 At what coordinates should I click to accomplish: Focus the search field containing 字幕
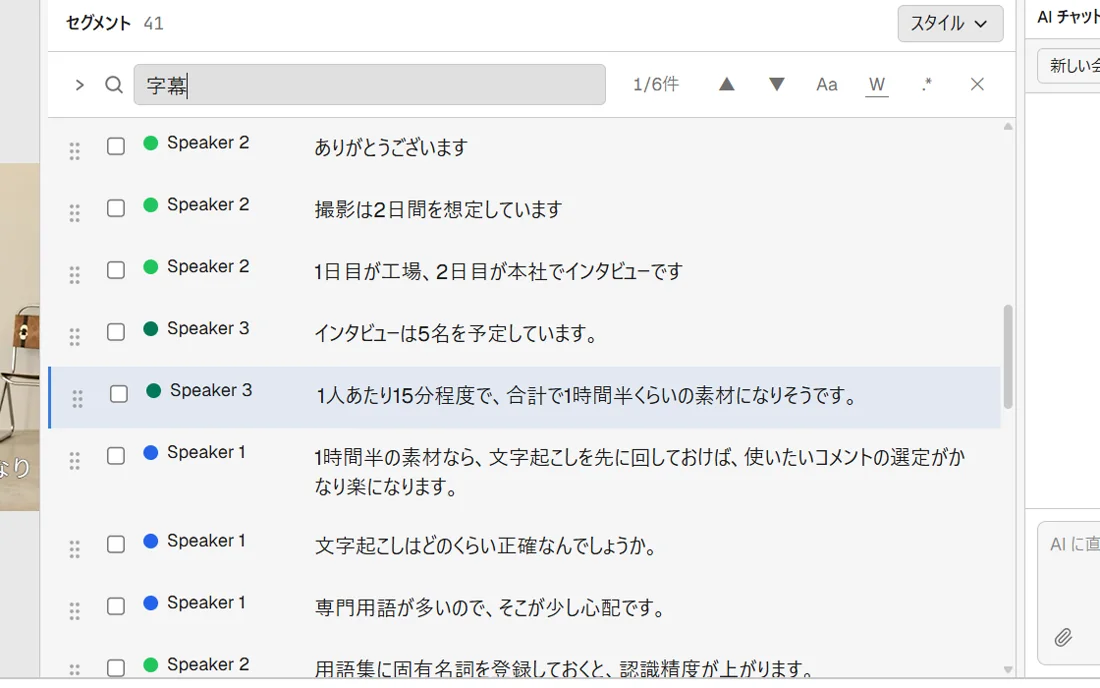370,85
